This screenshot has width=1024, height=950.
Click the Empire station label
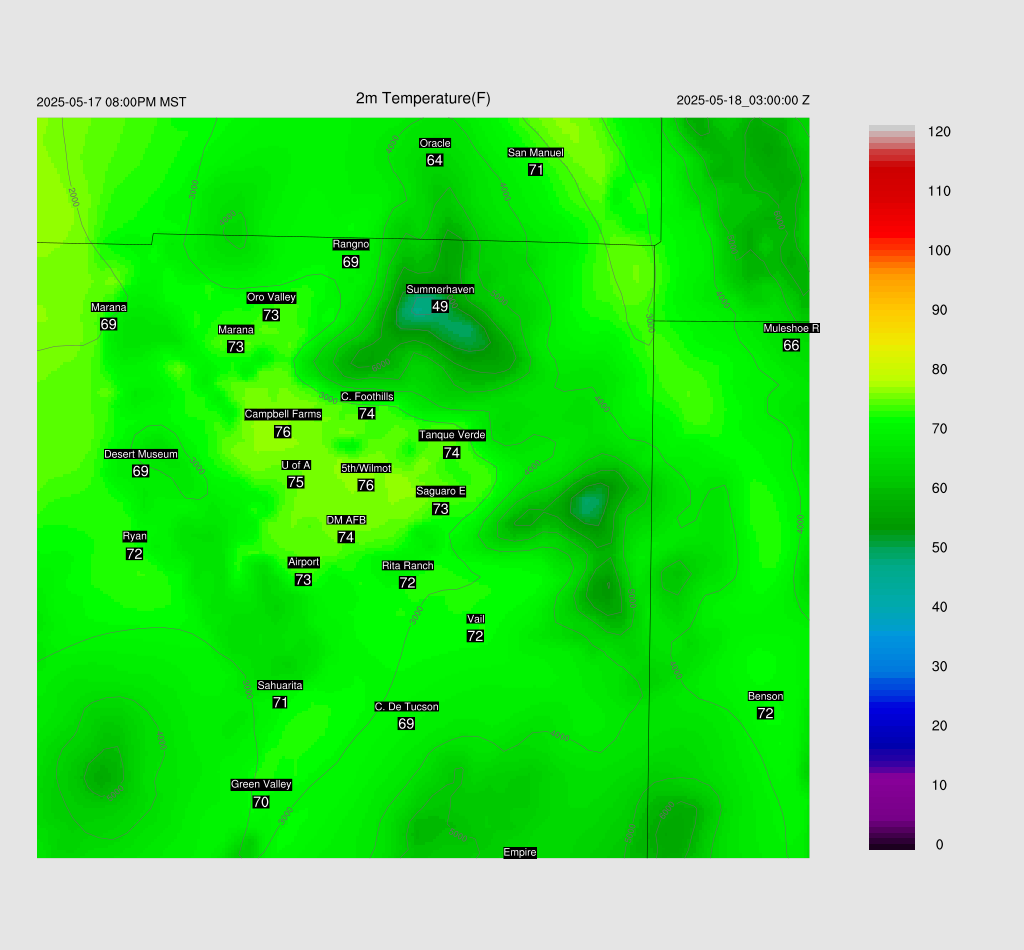pyautogui.click(x=520, y=853)
